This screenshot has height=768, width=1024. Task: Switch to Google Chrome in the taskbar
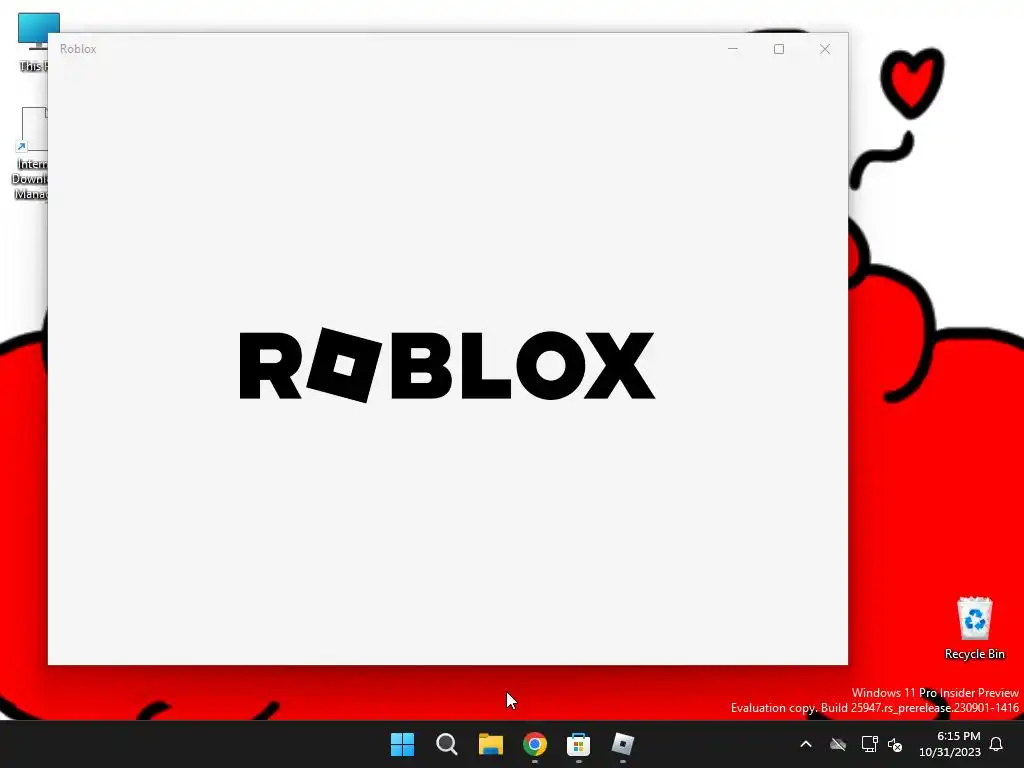coord(535,744)
